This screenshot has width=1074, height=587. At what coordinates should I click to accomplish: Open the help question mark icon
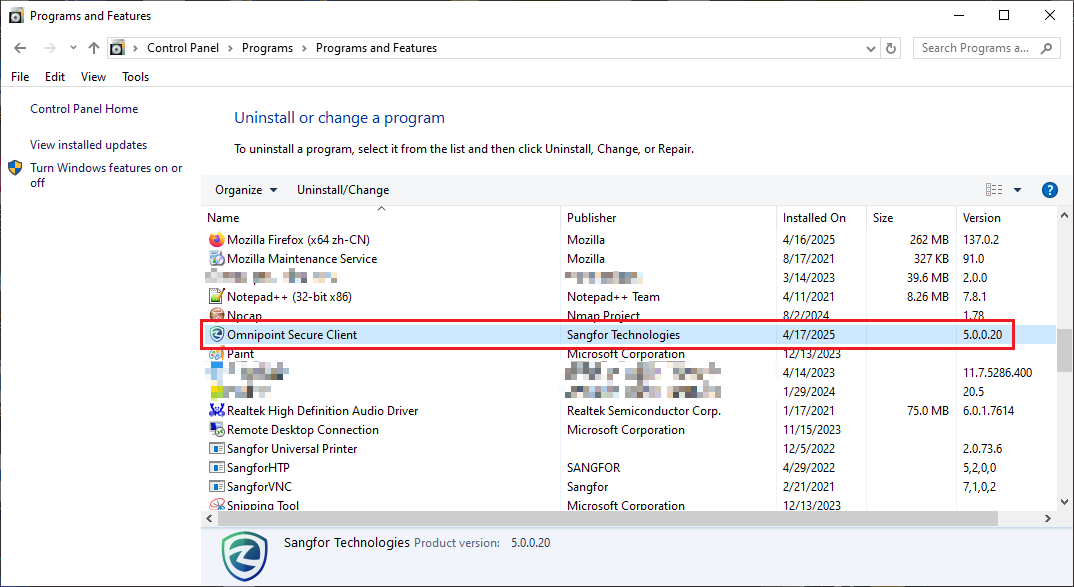tap(1049, 190)
